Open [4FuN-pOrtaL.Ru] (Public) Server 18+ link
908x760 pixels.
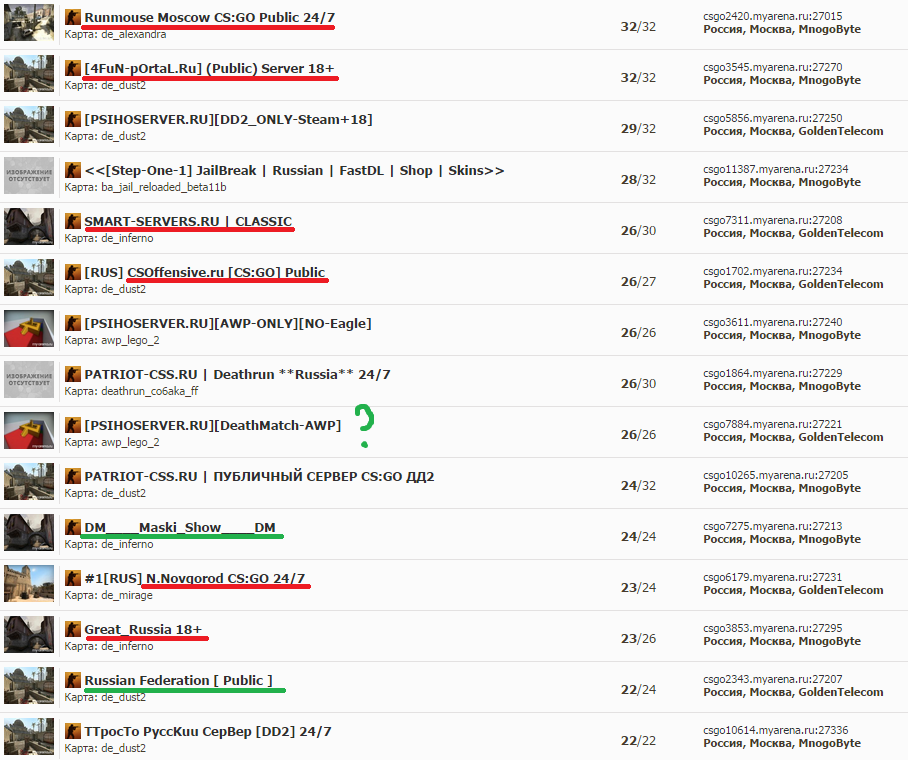coord(210,68)
